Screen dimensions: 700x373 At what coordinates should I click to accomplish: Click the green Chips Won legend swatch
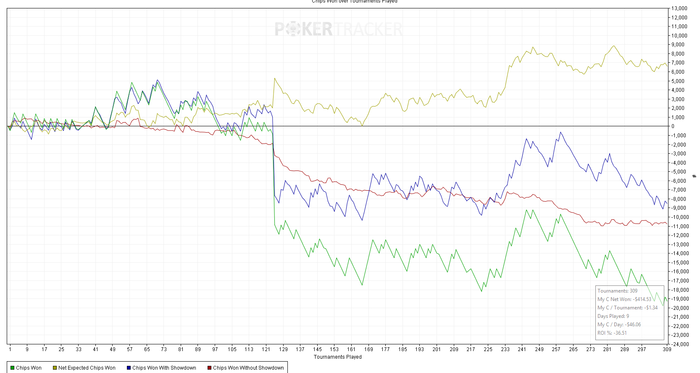12,368
